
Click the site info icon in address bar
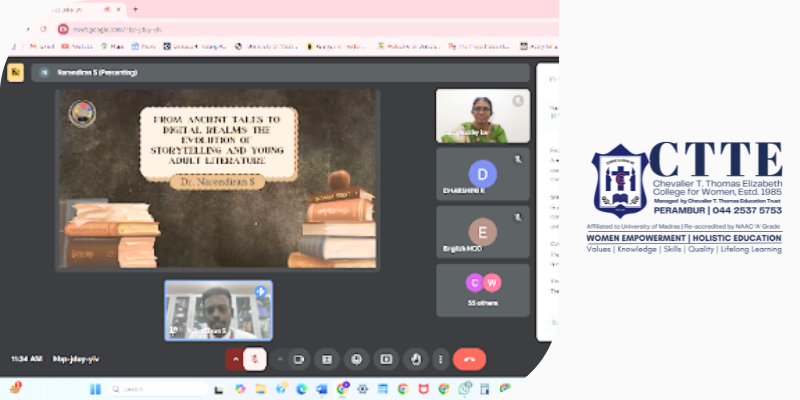point(63,29)
